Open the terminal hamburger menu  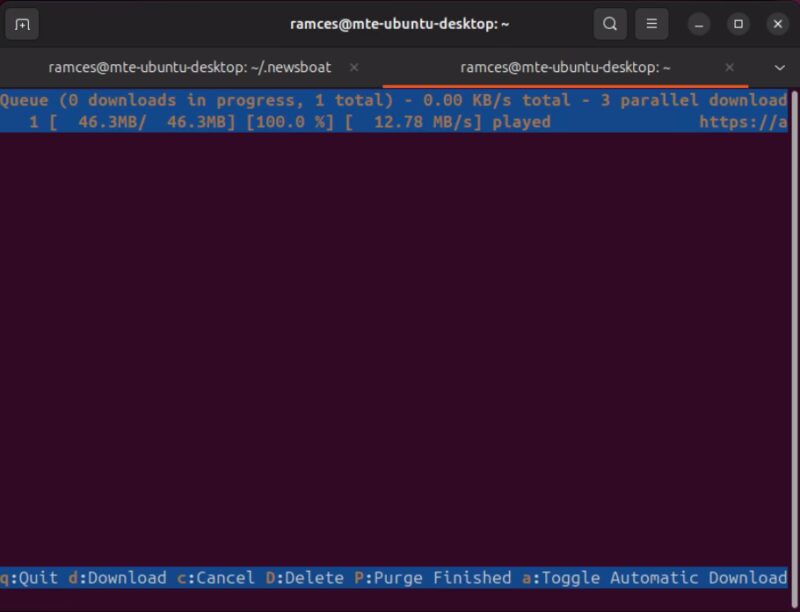coord(651,23)
